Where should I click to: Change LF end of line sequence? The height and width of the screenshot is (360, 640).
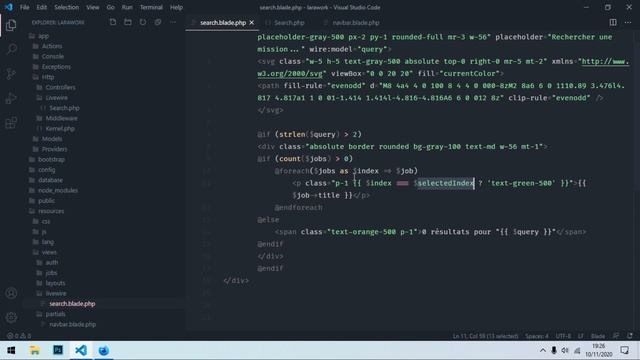(x=580, y=336)
